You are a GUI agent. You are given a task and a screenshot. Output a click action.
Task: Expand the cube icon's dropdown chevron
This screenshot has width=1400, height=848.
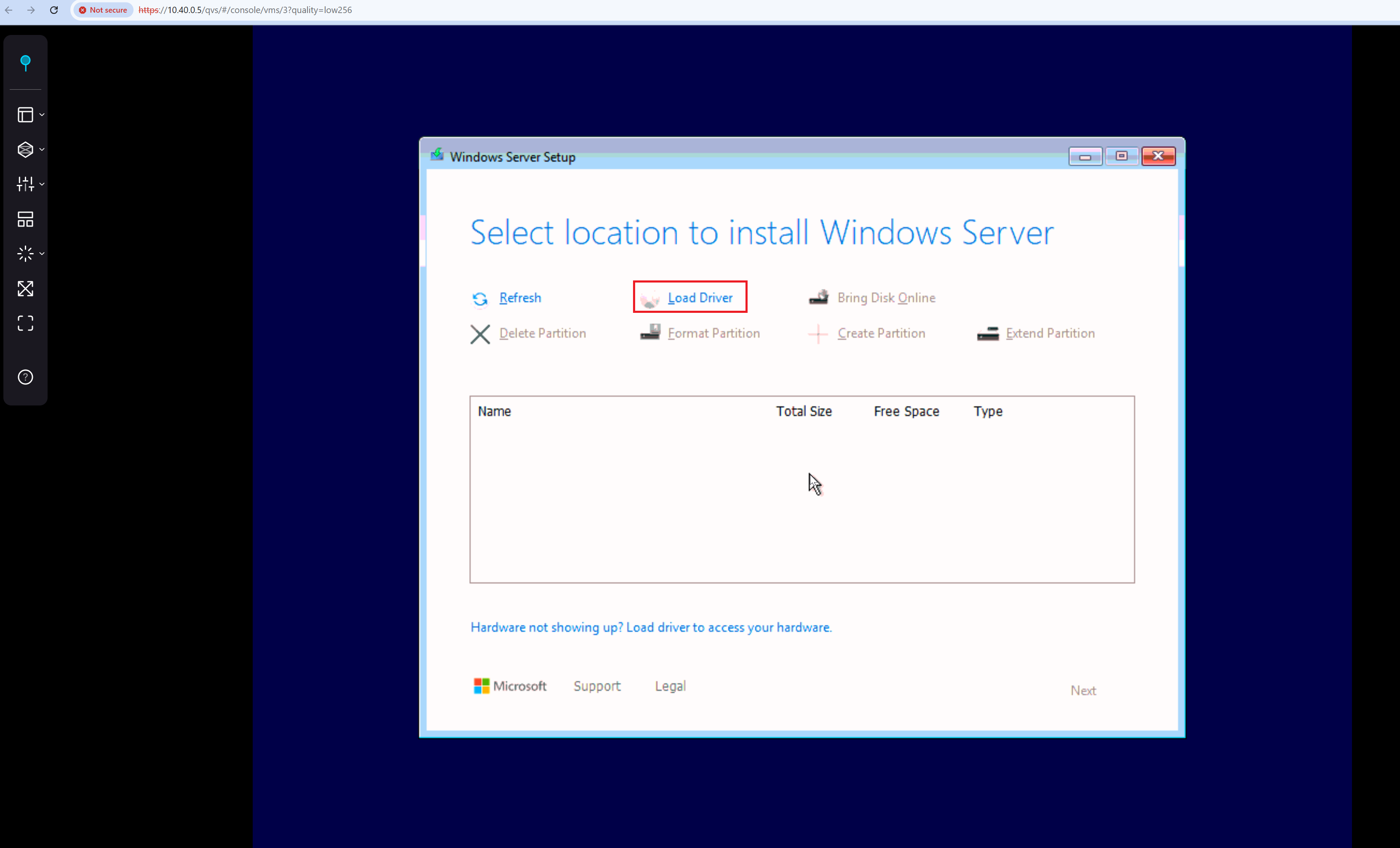coord(41,149)
